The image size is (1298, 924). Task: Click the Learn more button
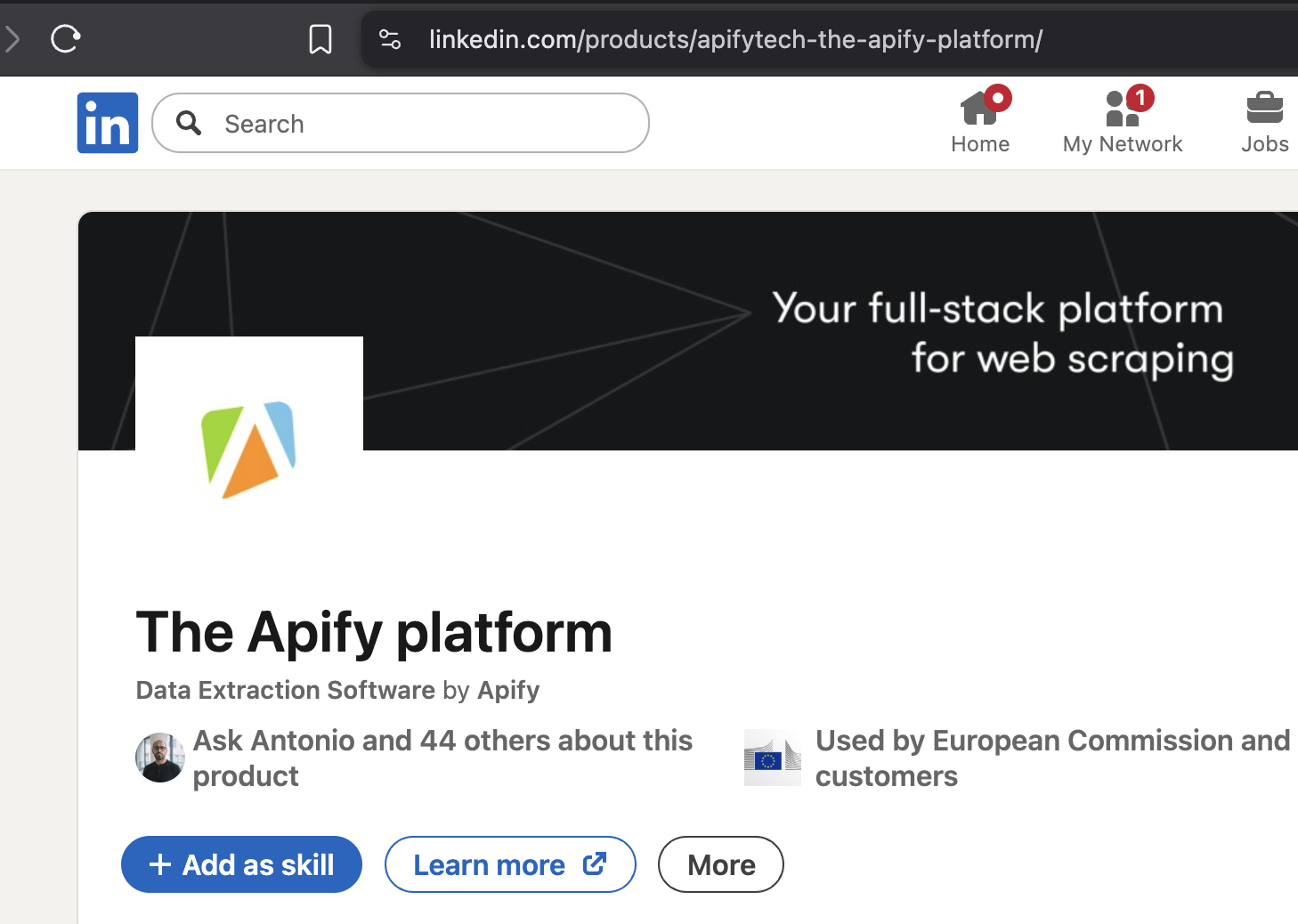pyautogui.click(x=510, y=864)
